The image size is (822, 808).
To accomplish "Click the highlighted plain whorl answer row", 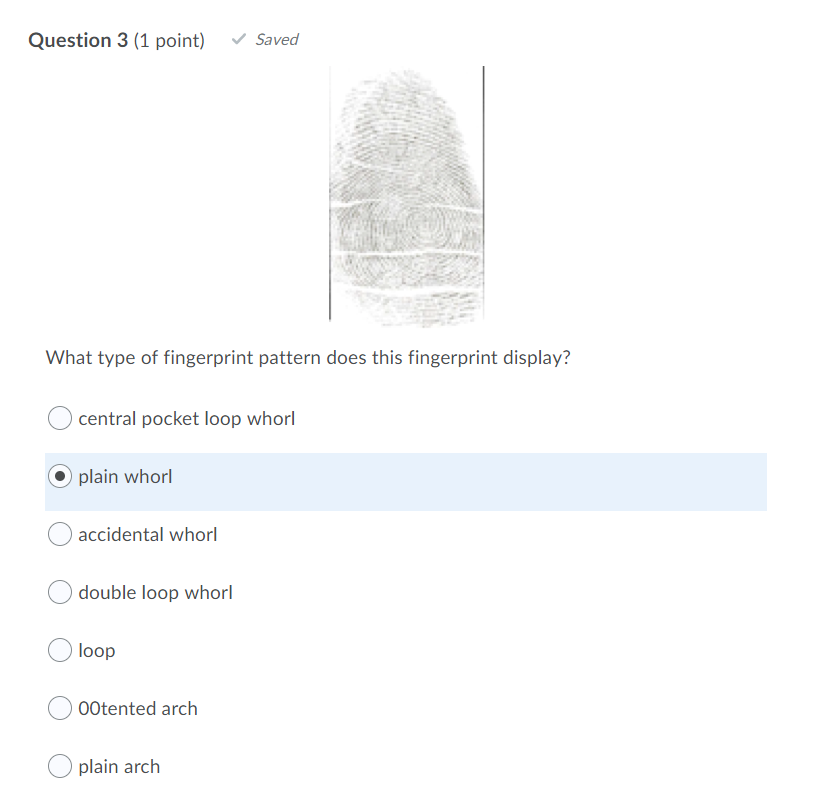I will 405,481.
